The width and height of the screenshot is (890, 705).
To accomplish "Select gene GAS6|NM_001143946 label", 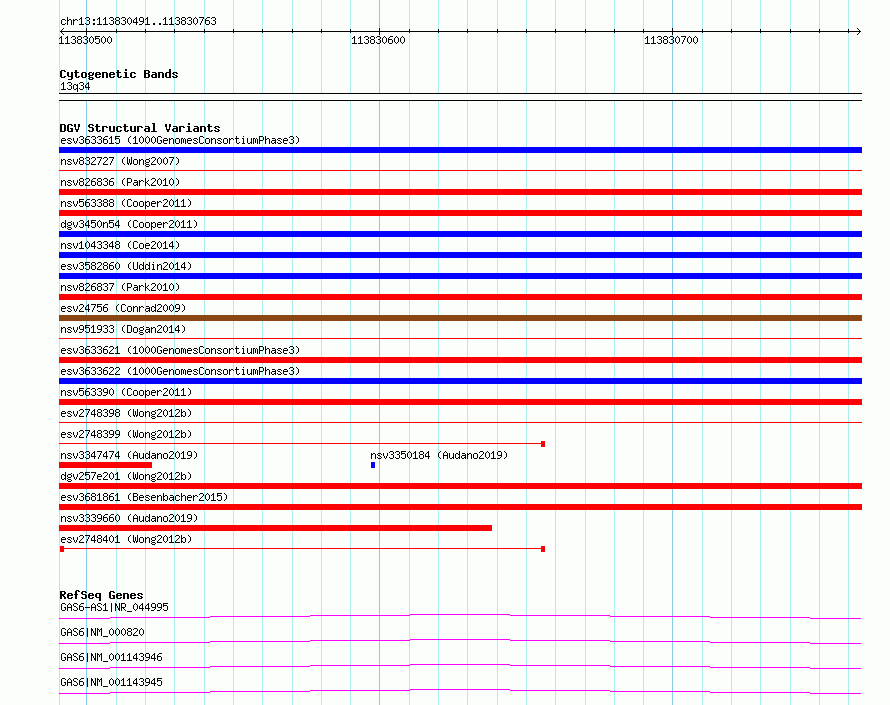I will point(111,657).
